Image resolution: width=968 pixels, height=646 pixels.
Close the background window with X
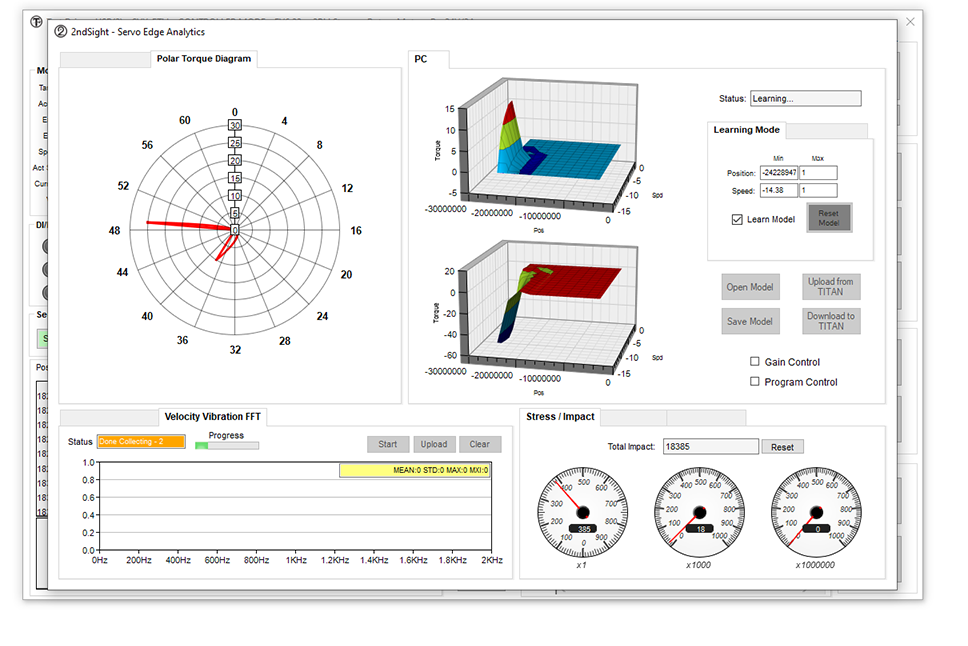(x=910, y=21)
